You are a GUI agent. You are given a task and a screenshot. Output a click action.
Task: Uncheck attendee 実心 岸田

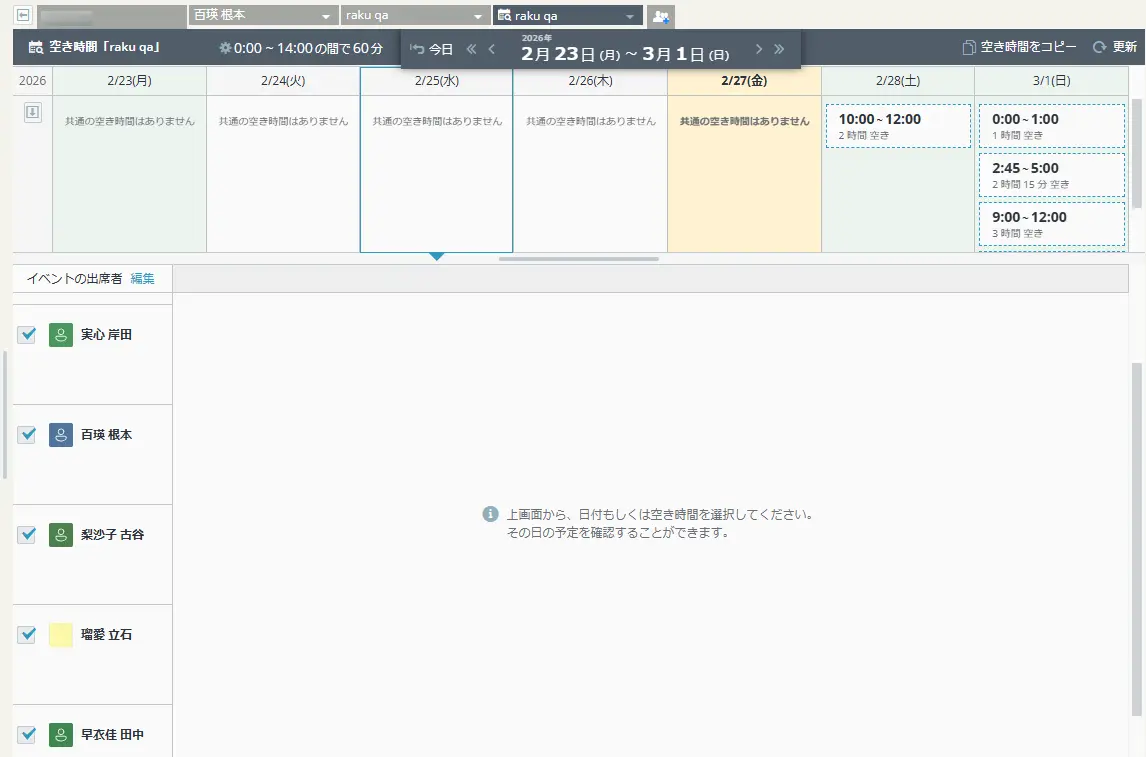(27, 335)
